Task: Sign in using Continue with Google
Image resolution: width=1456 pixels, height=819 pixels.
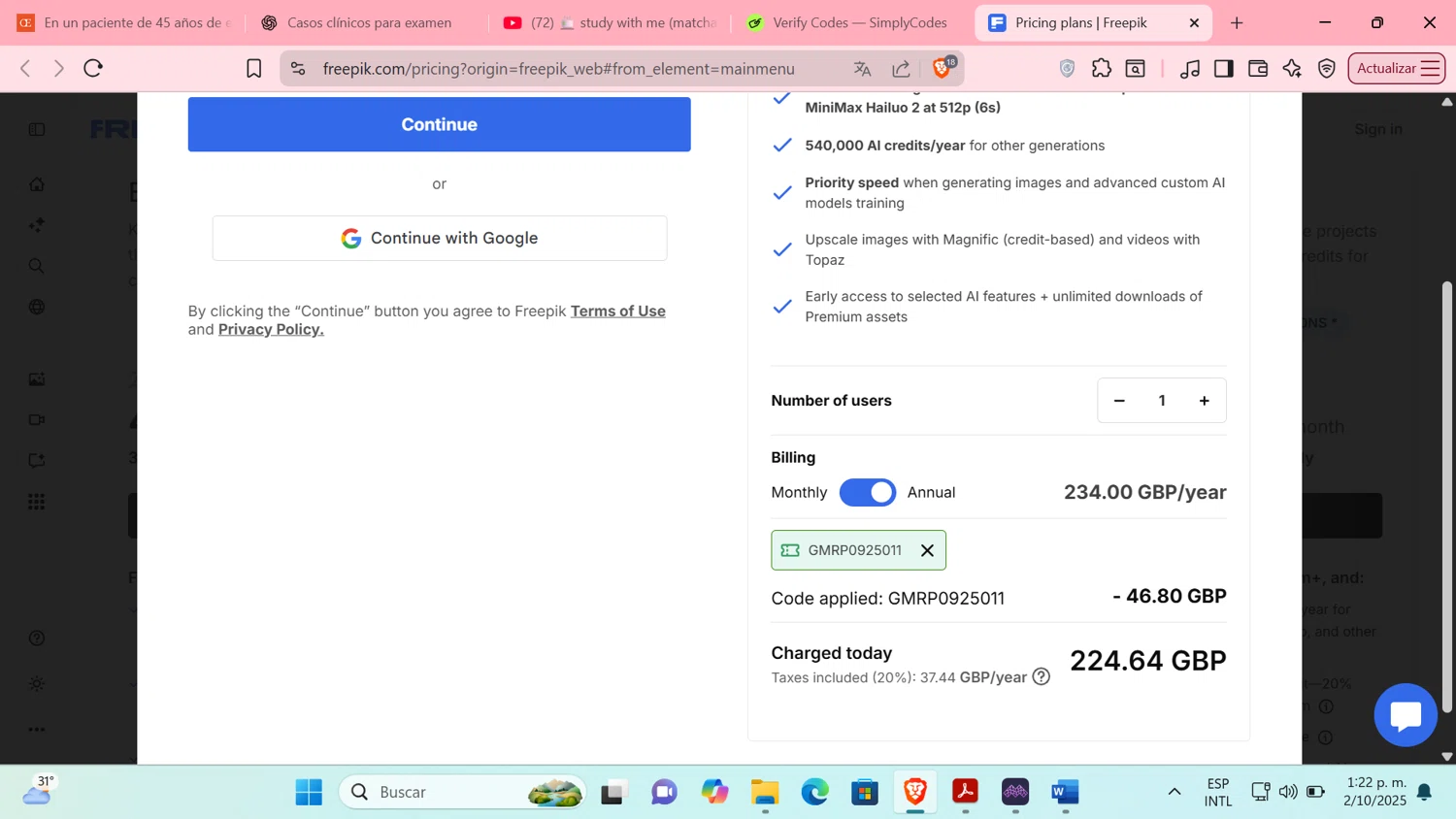Action: tap(440, 238)
